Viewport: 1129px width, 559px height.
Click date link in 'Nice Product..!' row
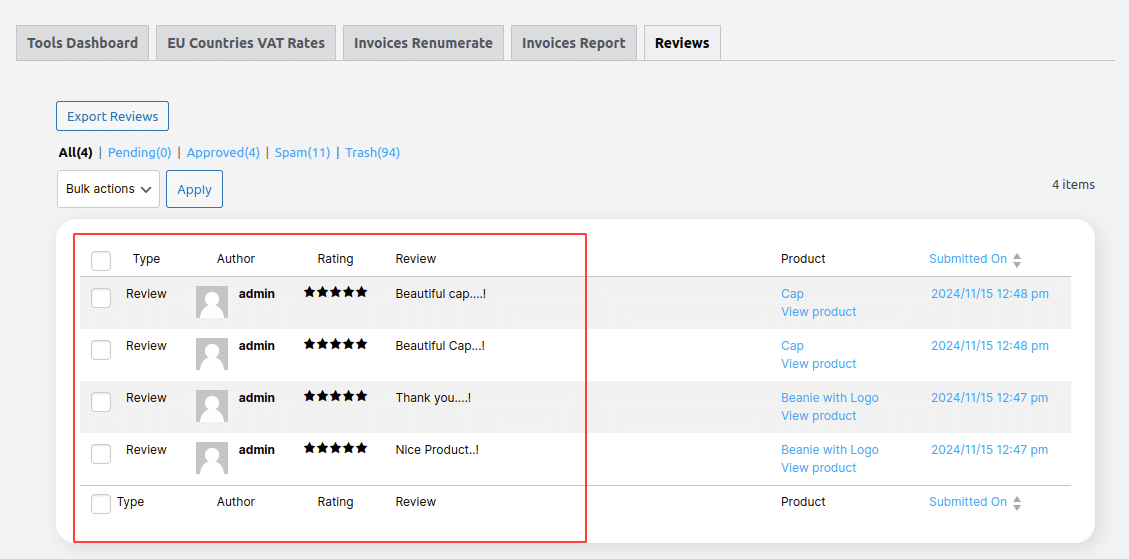click(x=990, y=449)
